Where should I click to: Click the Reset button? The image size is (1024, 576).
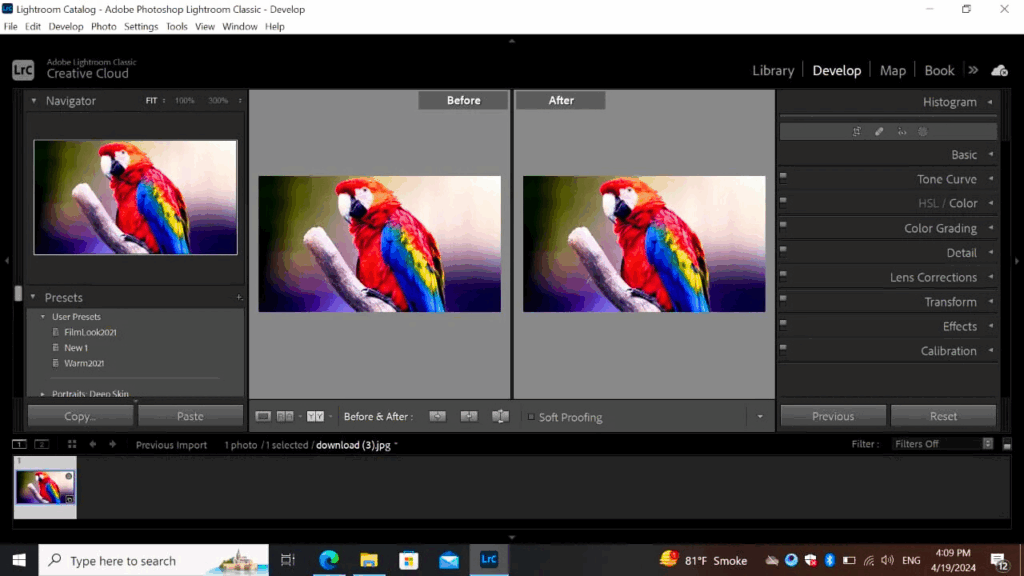pos(943,416)
